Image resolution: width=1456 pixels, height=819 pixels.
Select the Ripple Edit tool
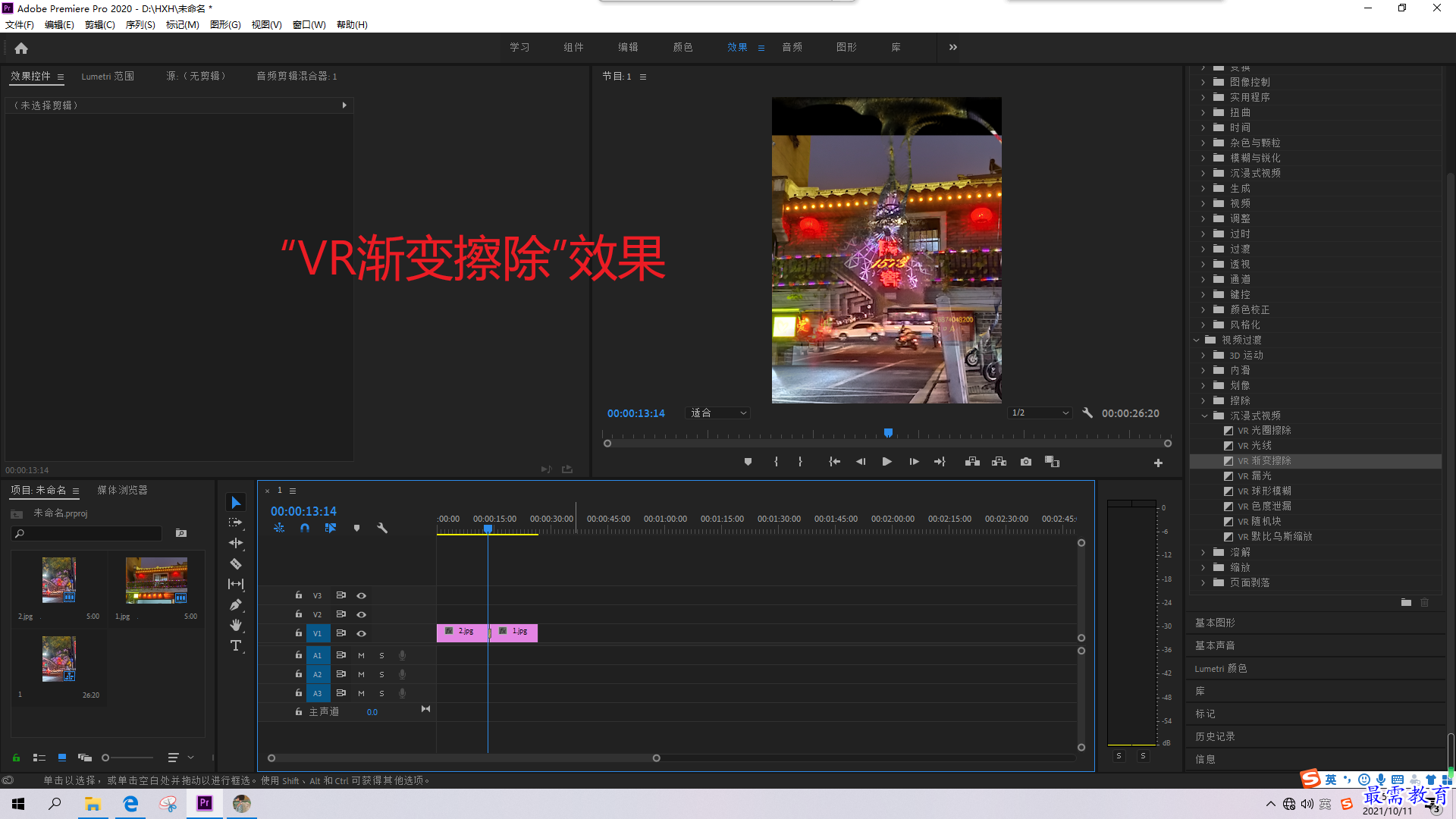[x=236, y=543]
